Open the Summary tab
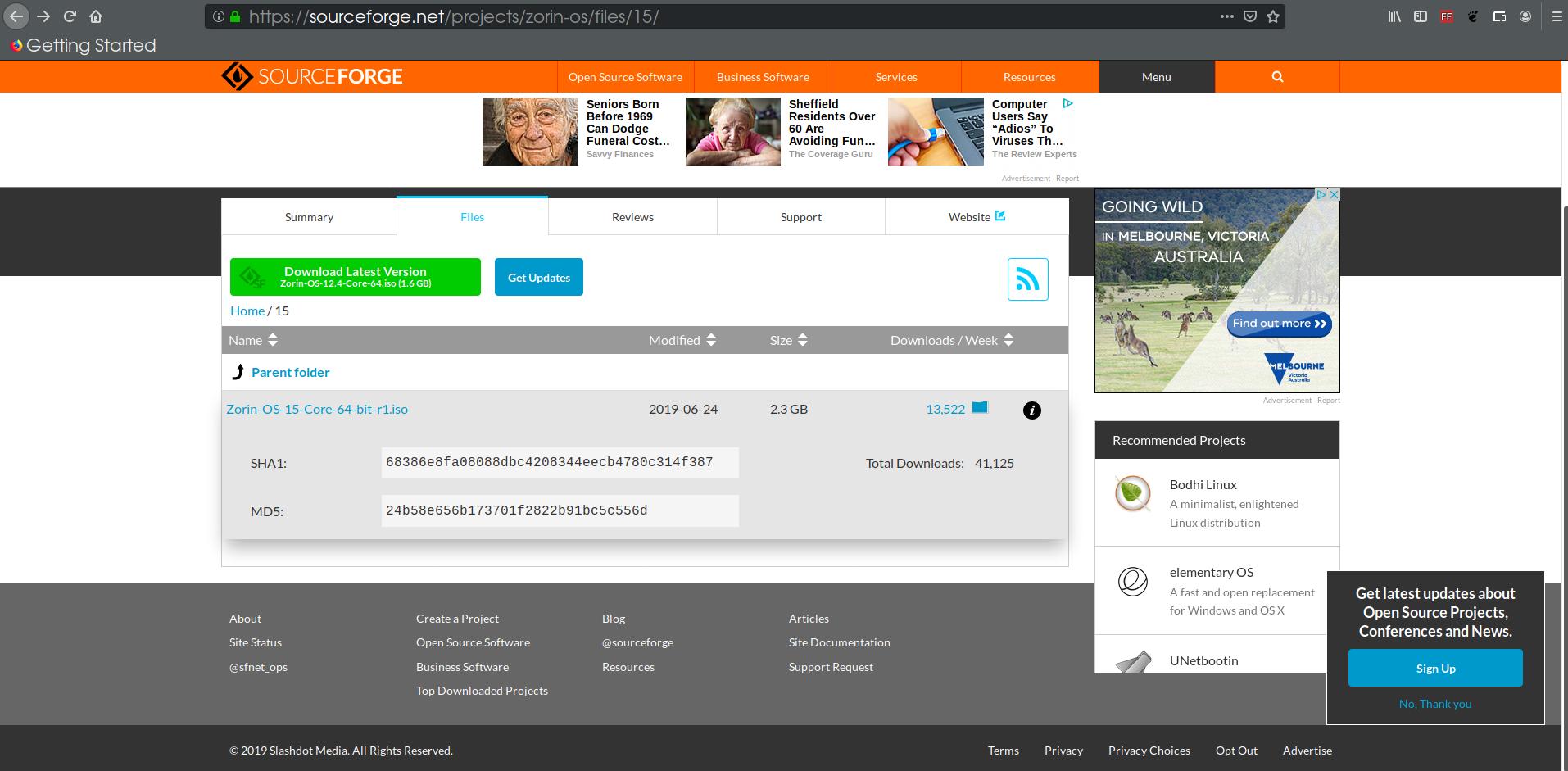Screen dimensions: 1568x771 pyautogui.click(x=309, y=217)
